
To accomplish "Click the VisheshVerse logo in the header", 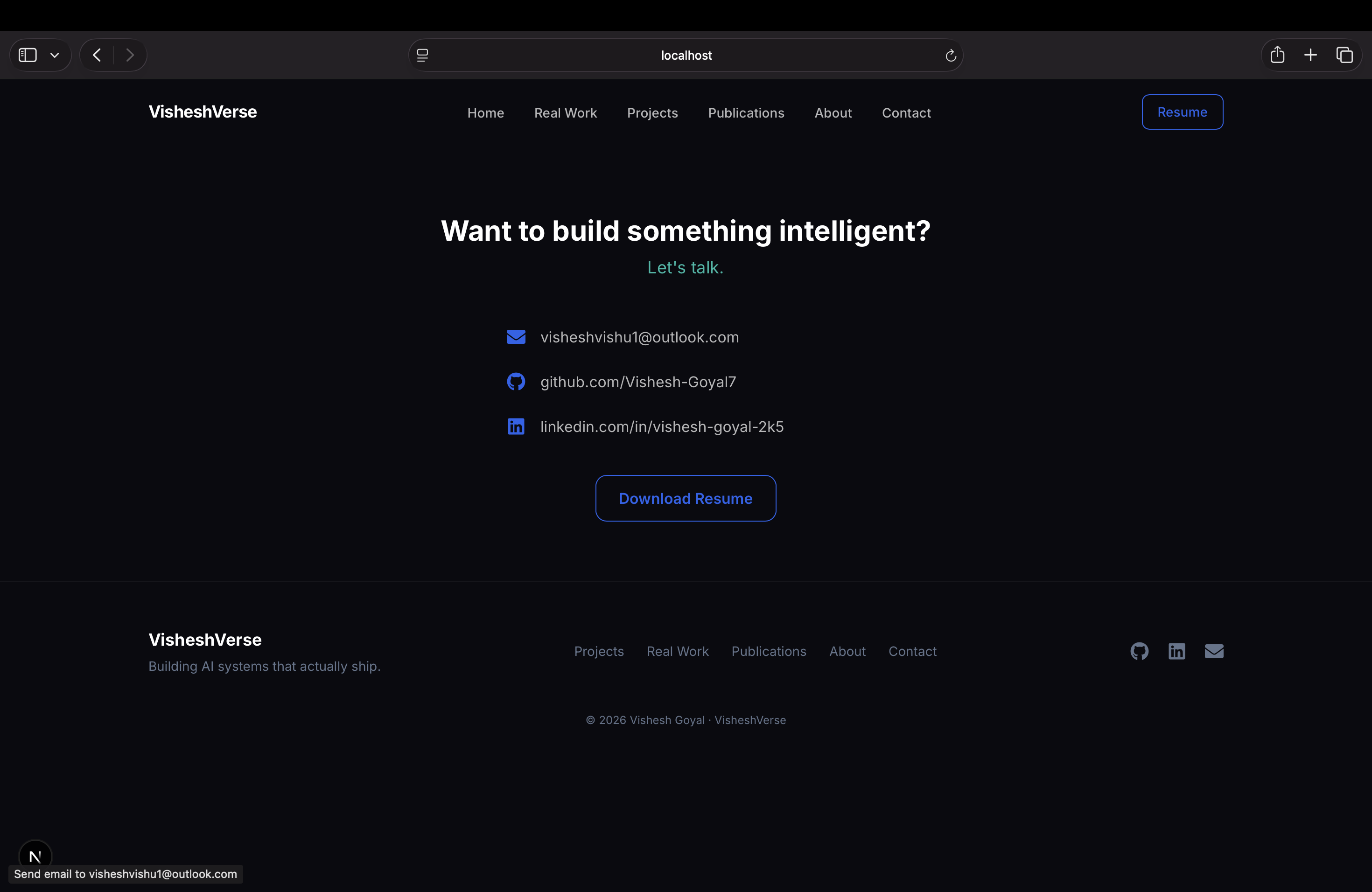I will point(203,112).
